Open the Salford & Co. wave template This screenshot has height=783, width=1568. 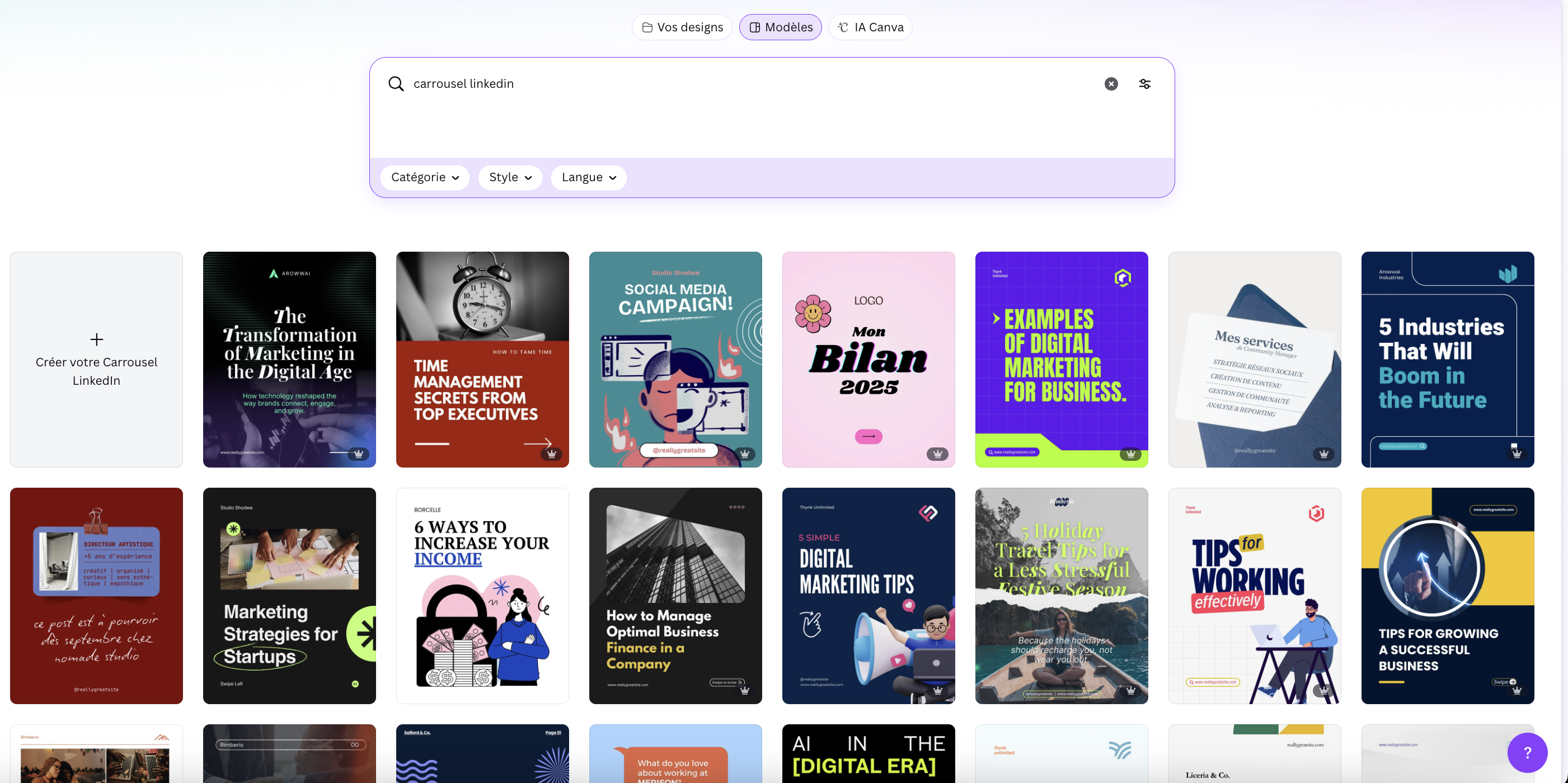[482, 753]
